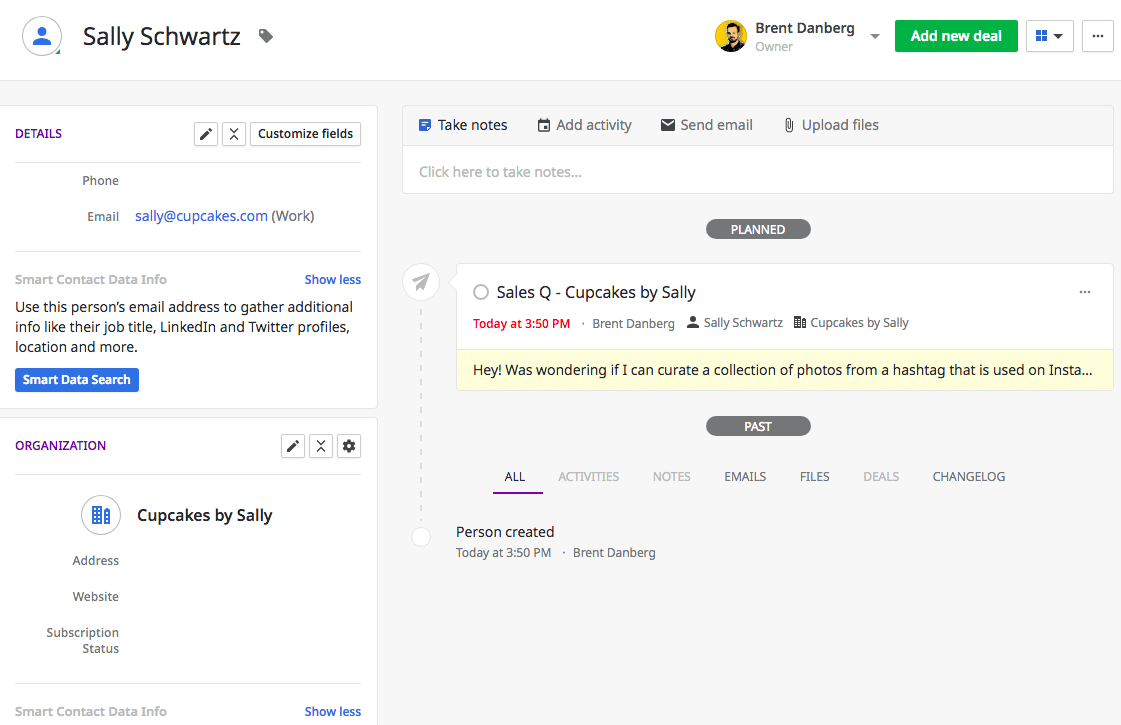1121x725 pixels.
Task: Mark Sales Q activity as done
Action: (x=481, y=292)
